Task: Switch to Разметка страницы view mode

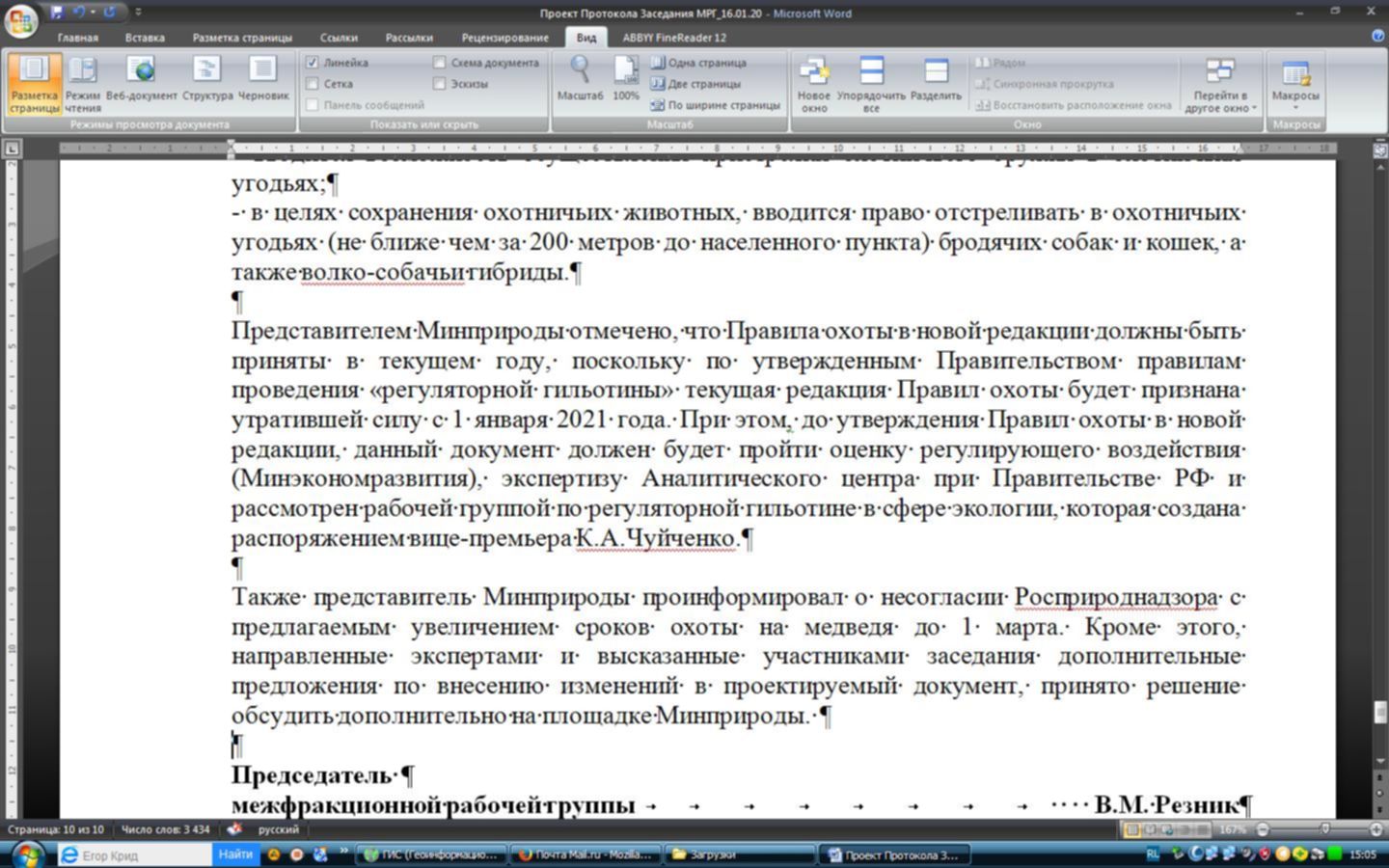Action: (x=35, y=84)
